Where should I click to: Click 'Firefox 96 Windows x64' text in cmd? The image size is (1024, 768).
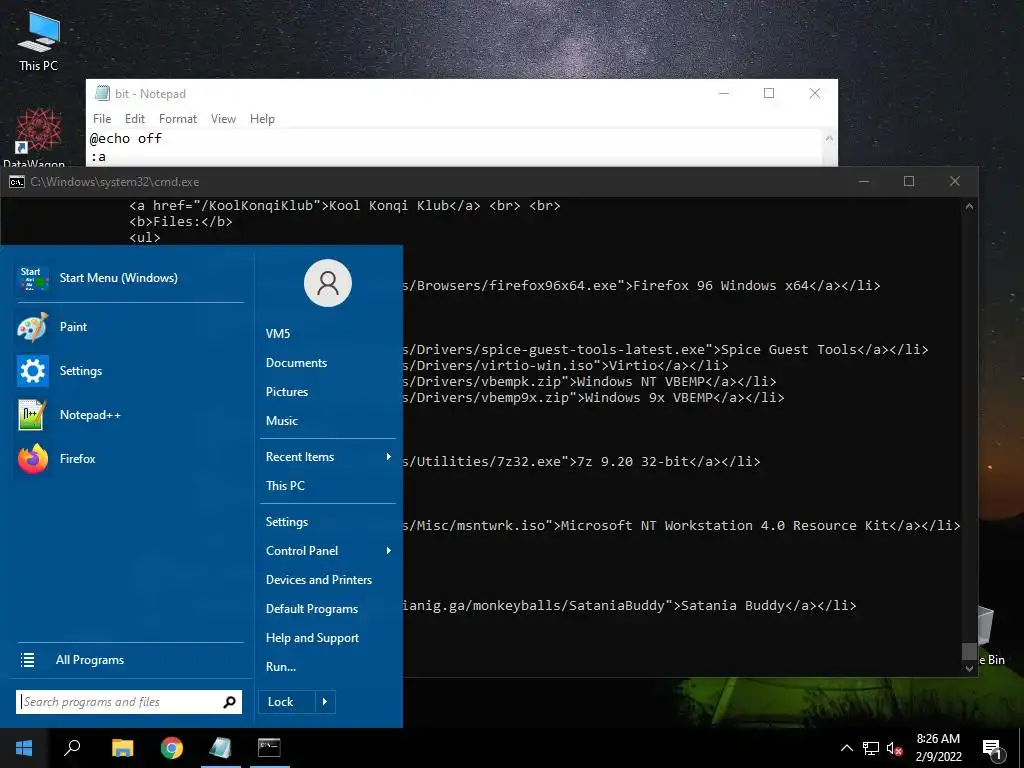(x=721, y=285)
